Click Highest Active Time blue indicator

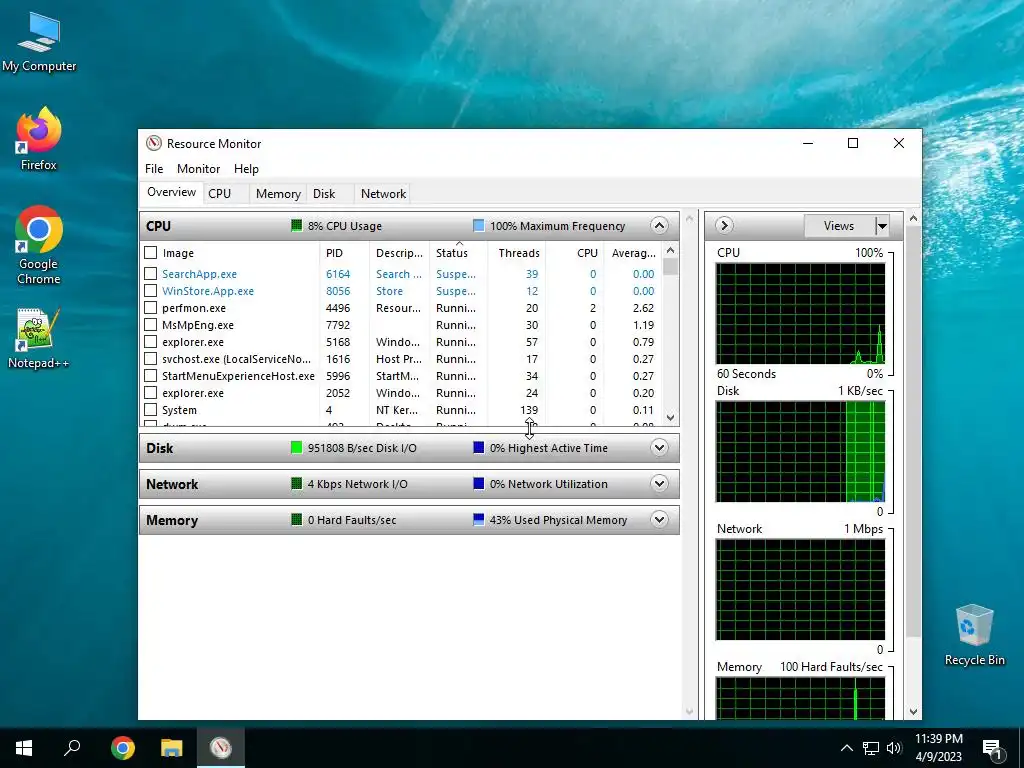click(479, 447)
